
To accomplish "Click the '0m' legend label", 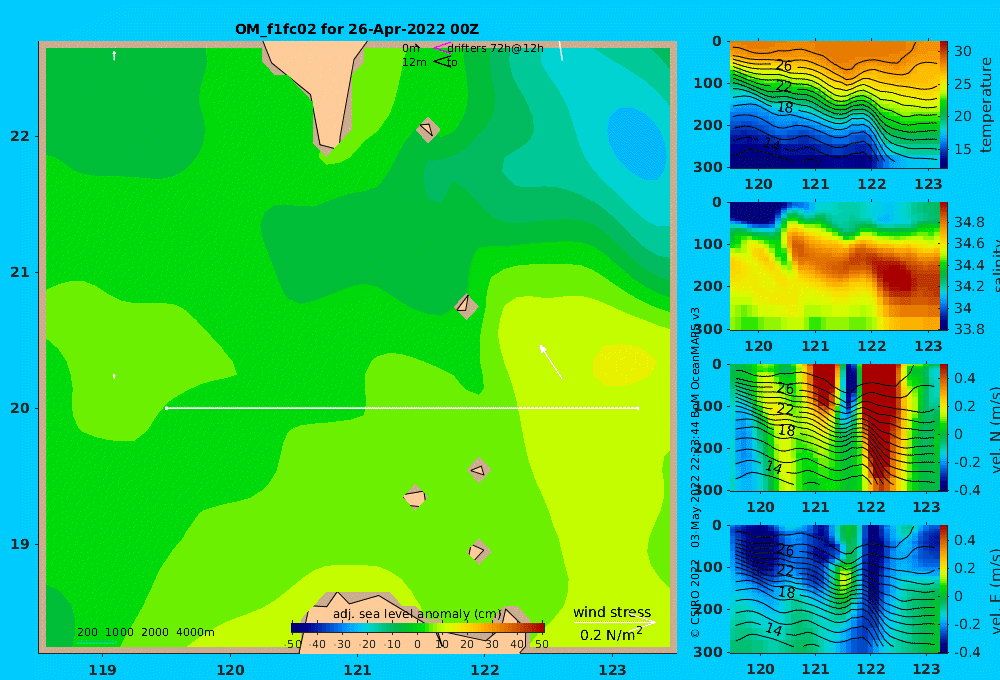I will [411, 48].
